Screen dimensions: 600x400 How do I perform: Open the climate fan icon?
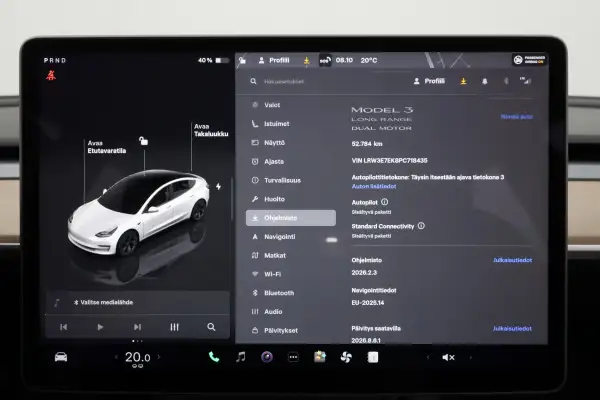coord(346,357)
